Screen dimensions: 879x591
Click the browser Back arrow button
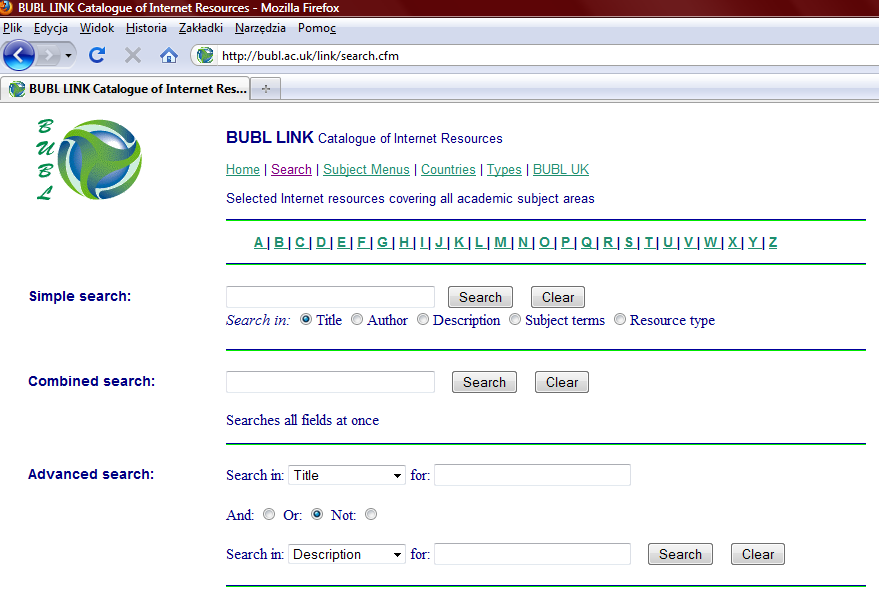18,55
